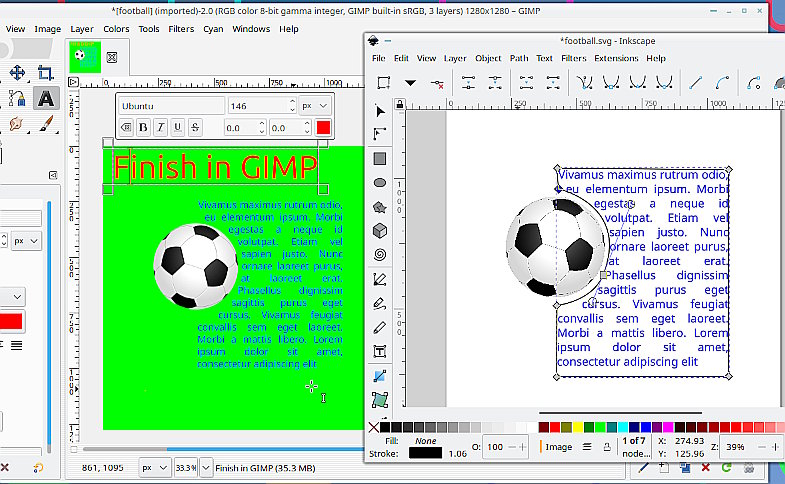The image size is (785, 484).
Task: Open the Inkscape Extensions menu
Action: (x=616, y=58)
